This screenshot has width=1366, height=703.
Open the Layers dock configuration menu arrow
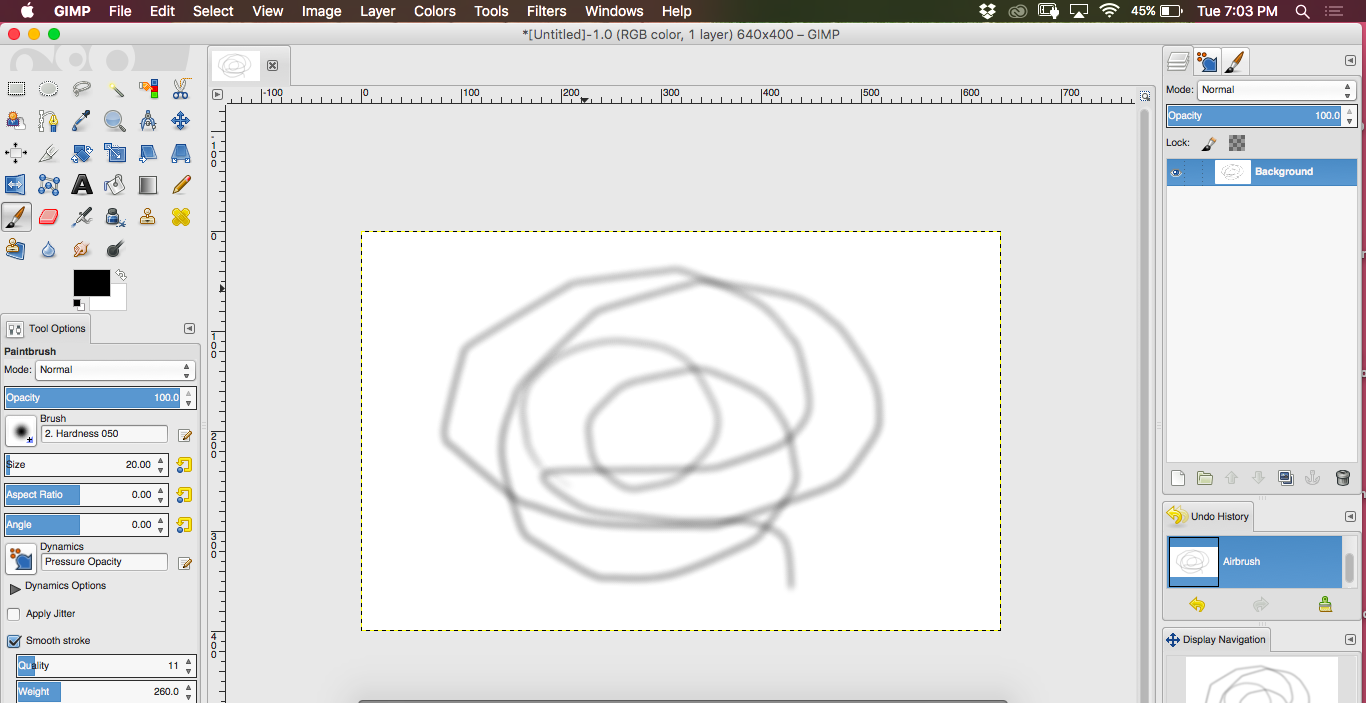[x=1350, y=61]
